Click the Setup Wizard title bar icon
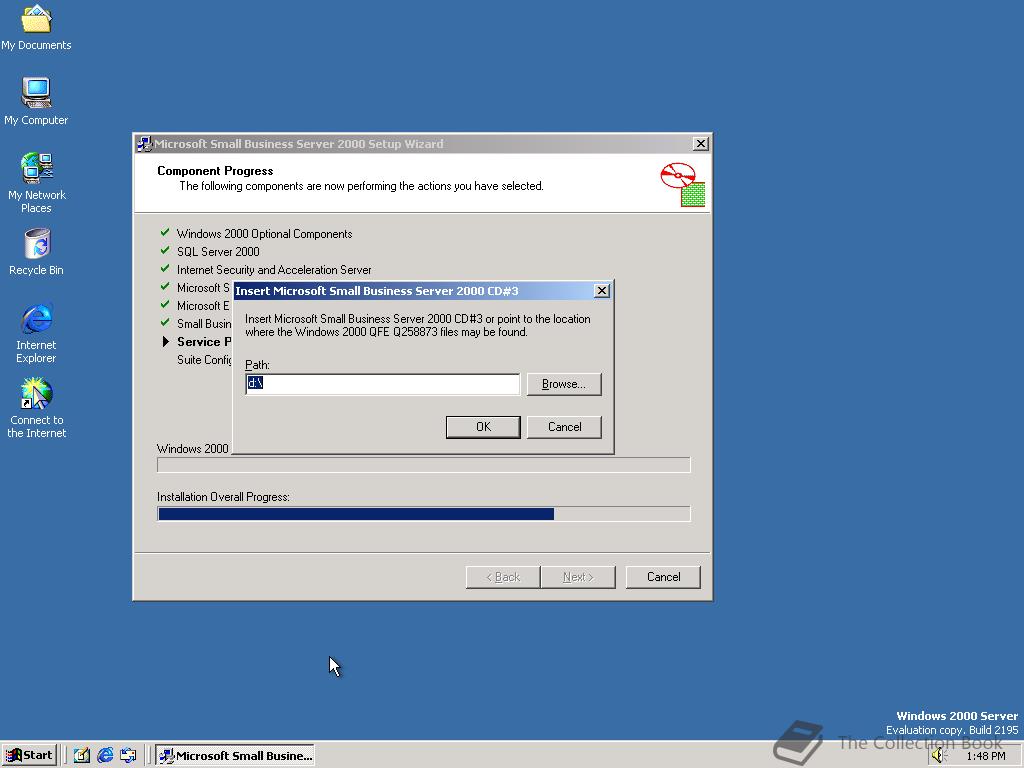 144,144
